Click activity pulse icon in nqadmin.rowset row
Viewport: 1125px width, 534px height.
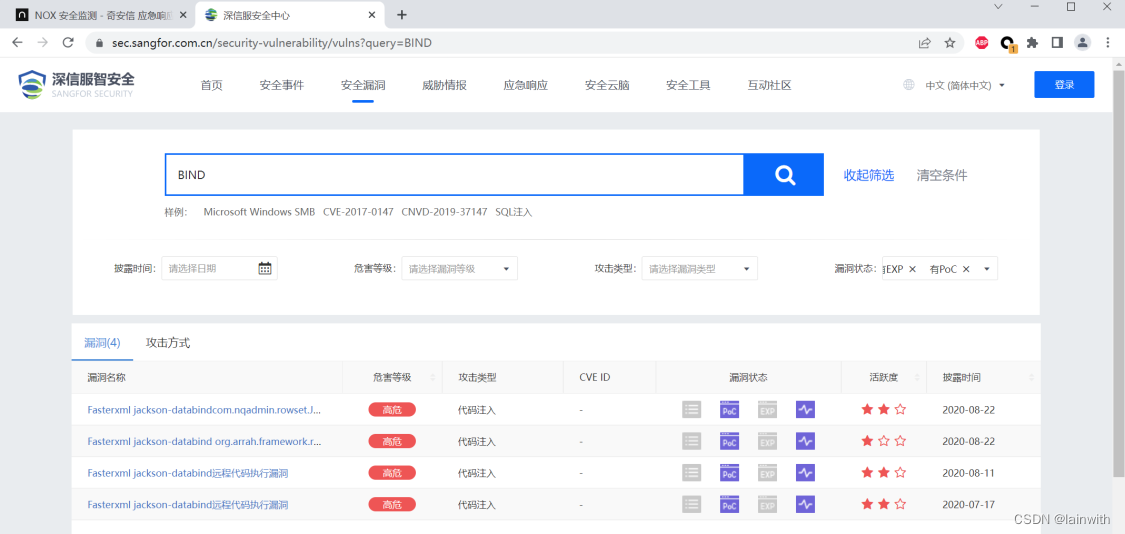click(x=805, y=410)
